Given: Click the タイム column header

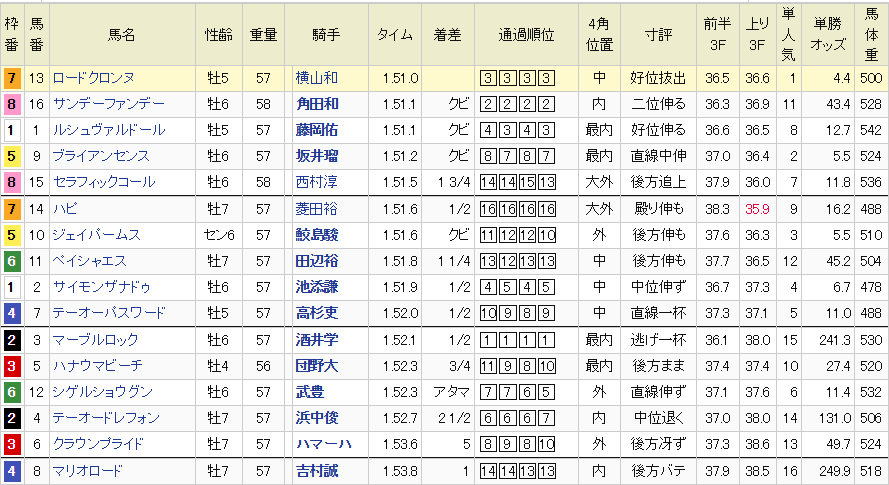Looking at the screenshot, I should [x=394, y=34].
